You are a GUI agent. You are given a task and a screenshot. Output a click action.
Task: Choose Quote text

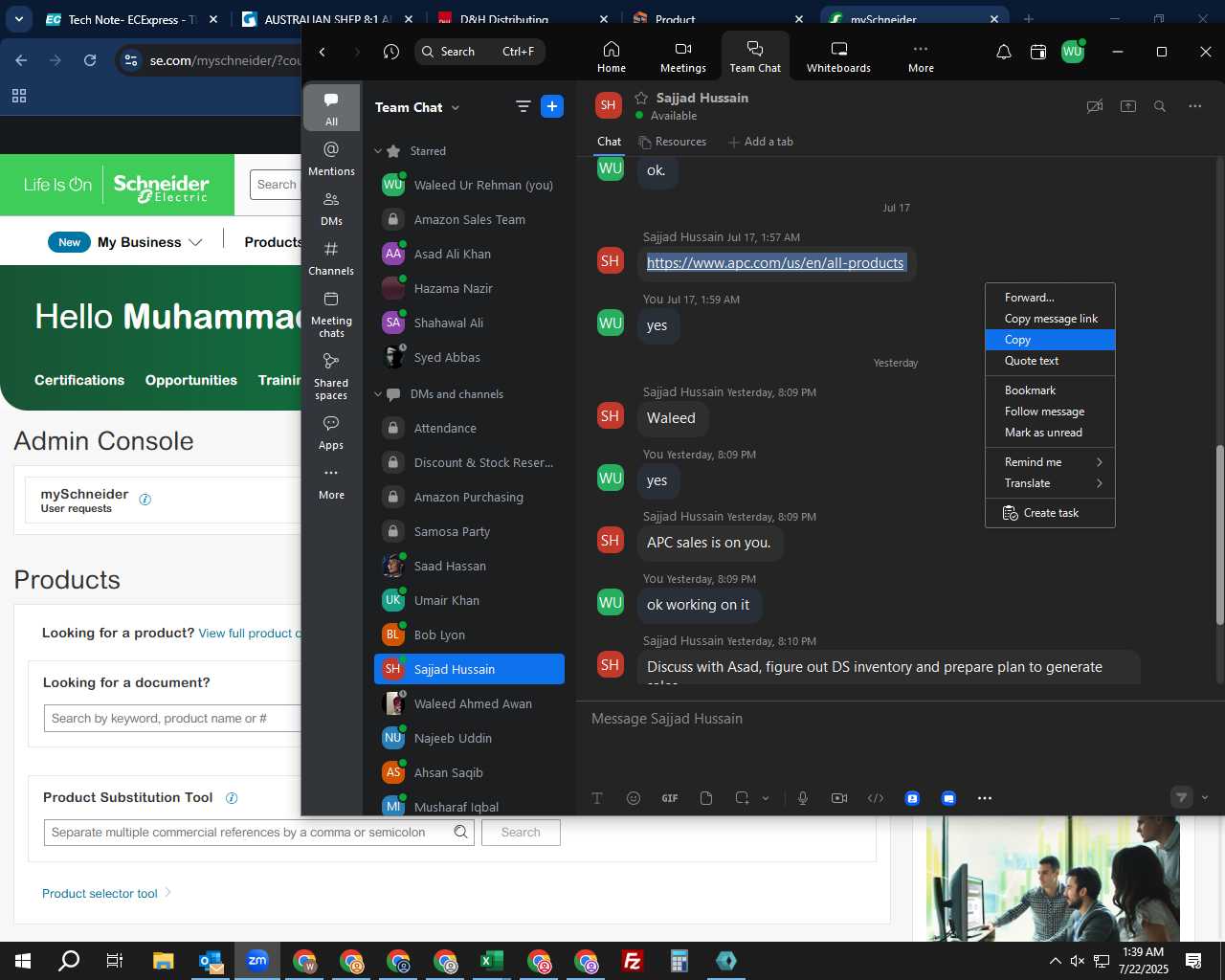pos(1050,361)
